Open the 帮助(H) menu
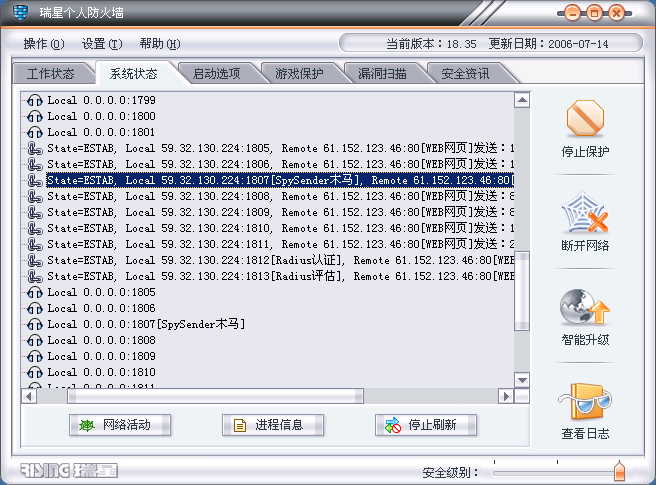The height and width of the screenshot is (485, 656). tap(160, 44)
